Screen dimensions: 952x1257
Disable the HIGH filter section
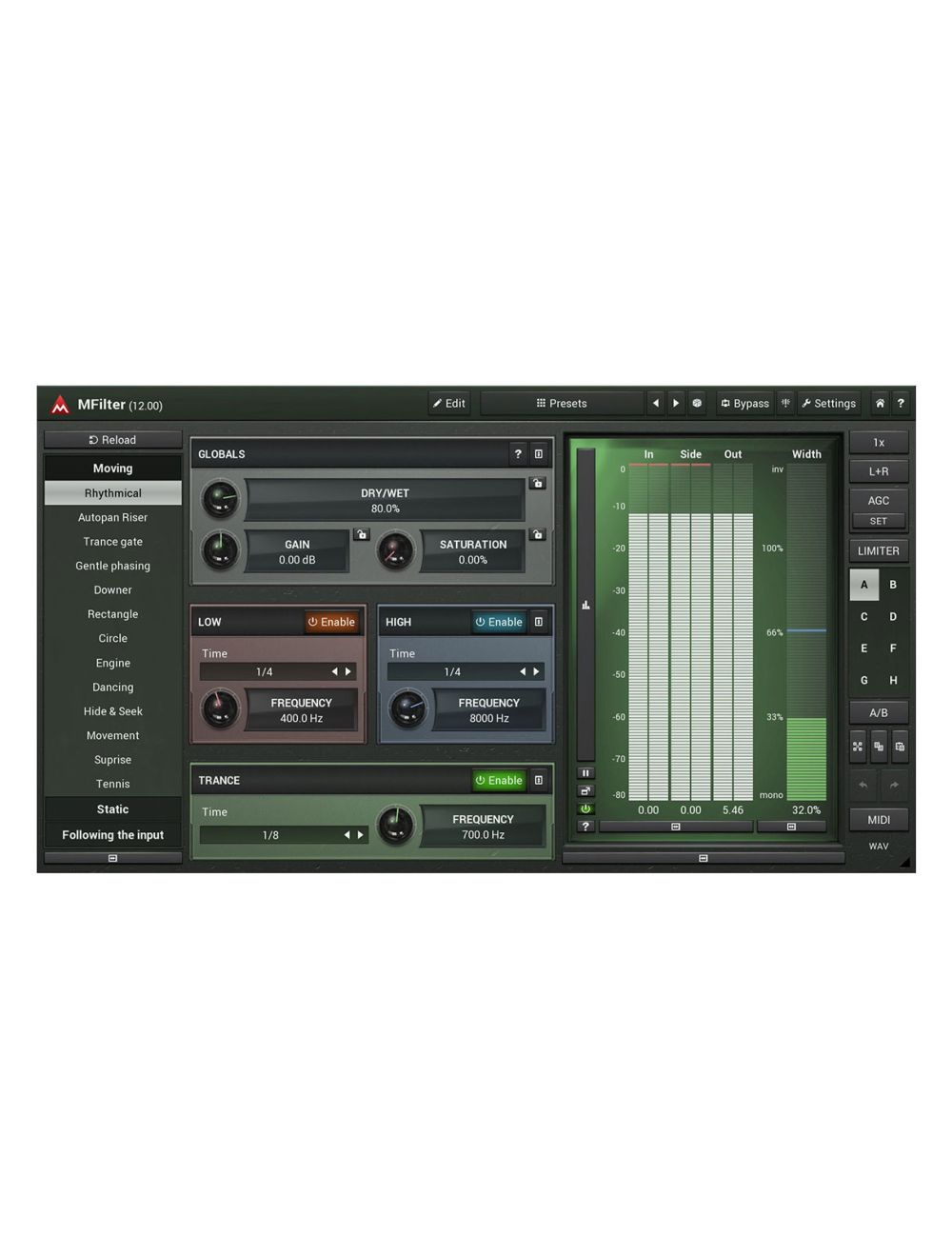coord(499,622)
